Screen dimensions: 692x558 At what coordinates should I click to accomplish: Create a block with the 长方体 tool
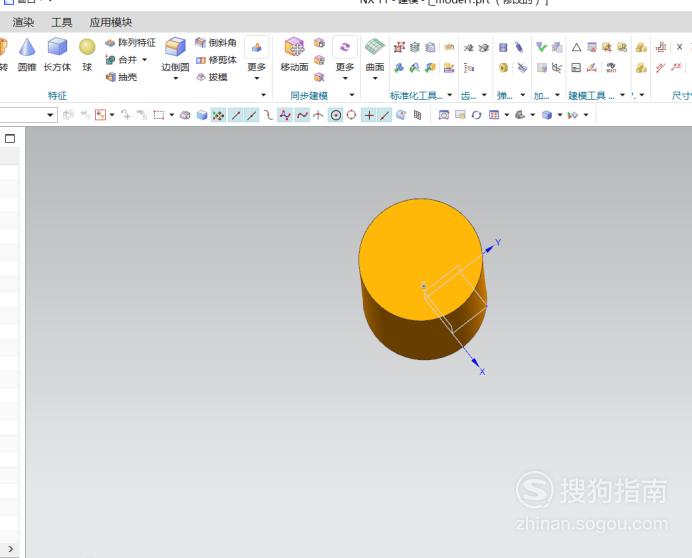(57, 54)
